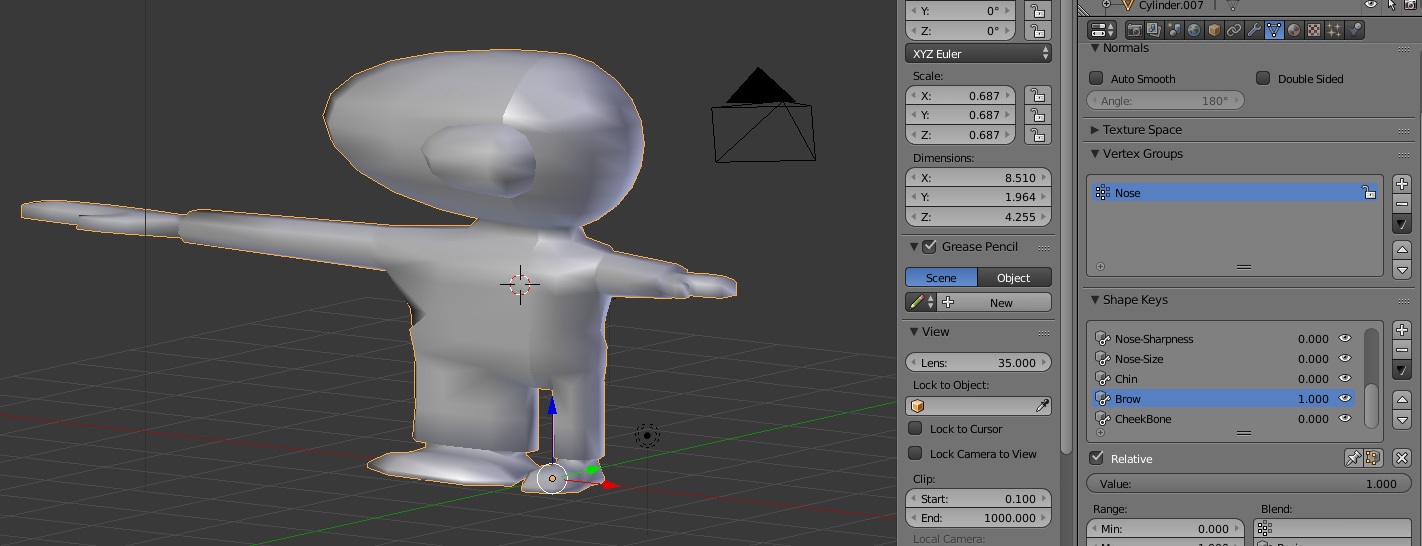Move shape key down in the list
The width and height of the screenshot is (1422, 546).
(x=1402, y=419)
